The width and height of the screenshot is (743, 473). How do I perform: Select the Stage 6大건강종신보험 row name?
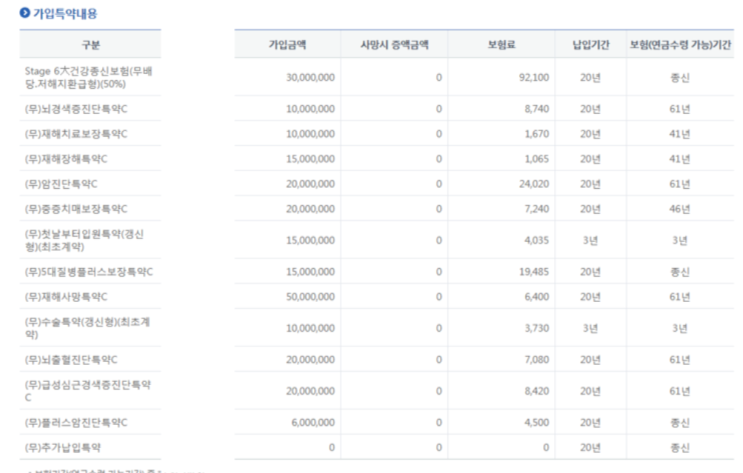point(89,78)
